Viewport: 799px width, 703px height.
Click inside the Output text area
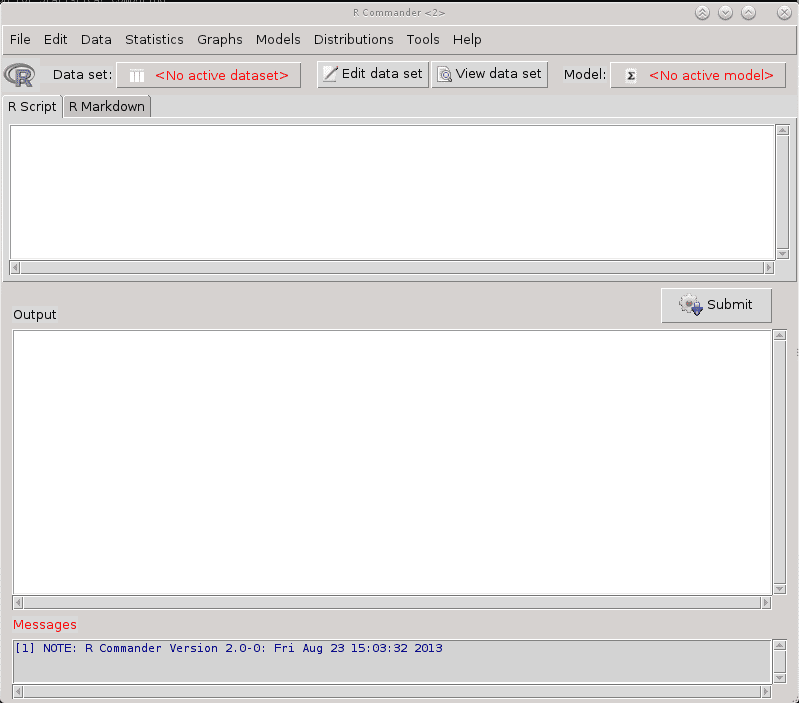[392, 462]
